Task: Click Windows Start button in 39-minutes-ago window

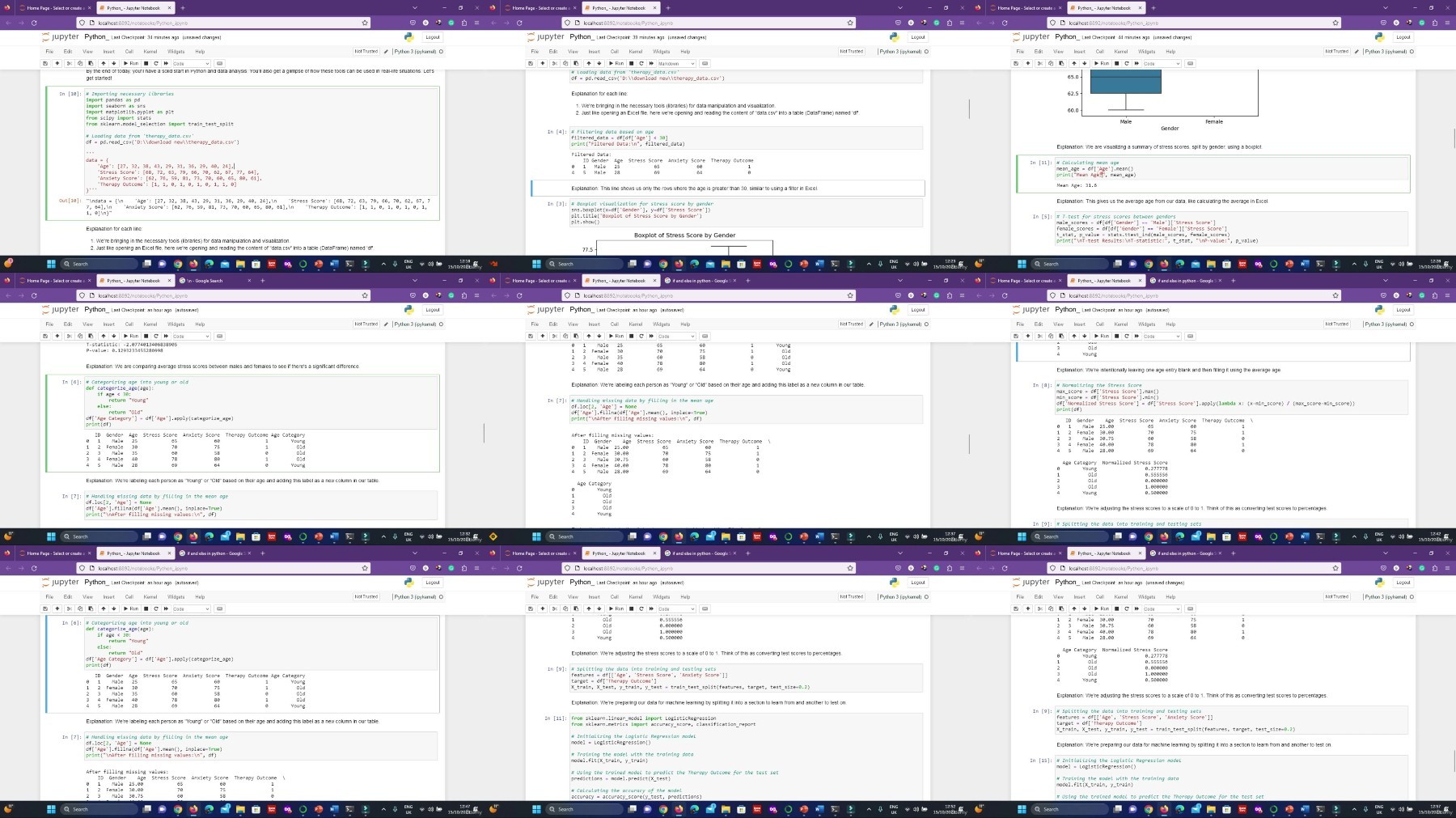Action: pos(536,264)
